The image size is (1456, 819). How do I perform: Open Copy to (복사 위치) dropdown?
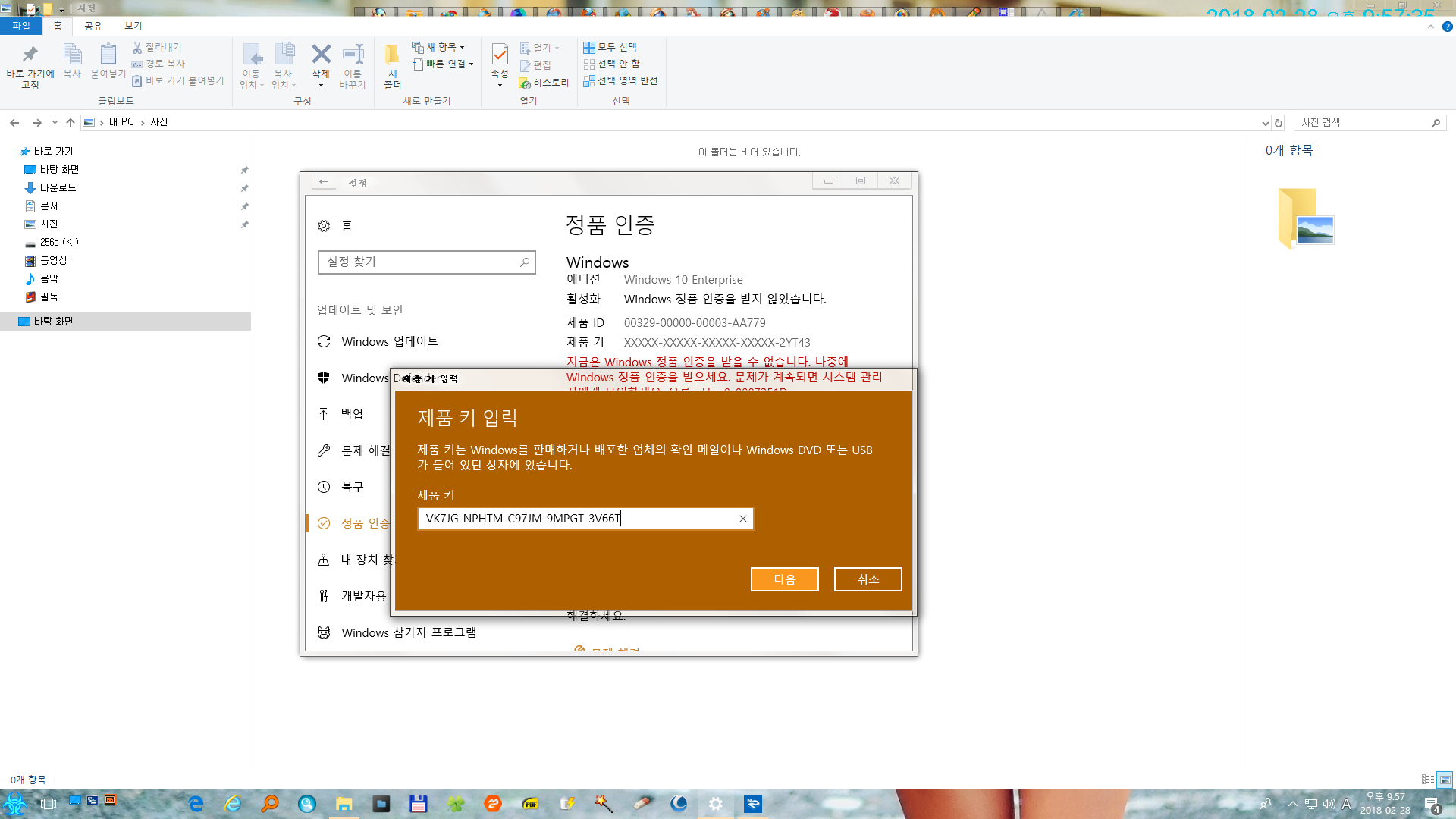coord(283,66)
